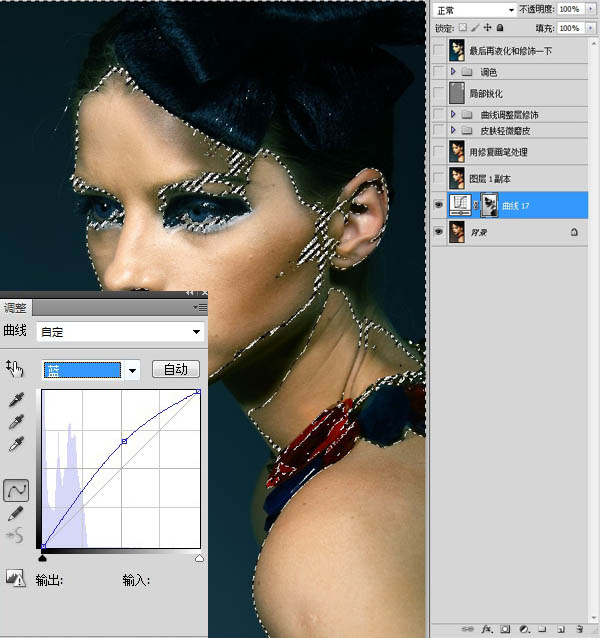Screen dimensions: 600x638
Task: Create a new layer in the Layers panel
Action: point(561,629)
